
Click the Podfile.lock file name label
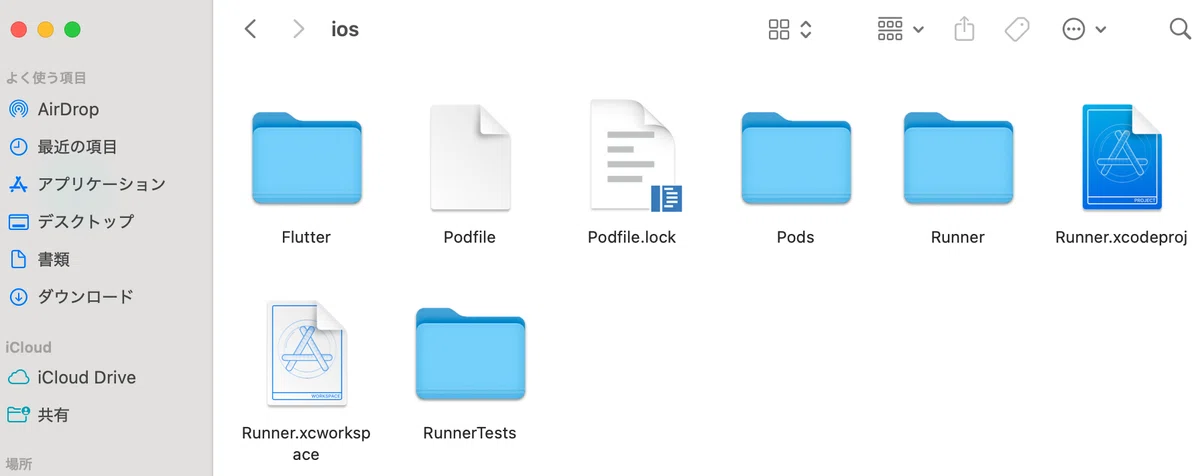click(x=632, y=237)
